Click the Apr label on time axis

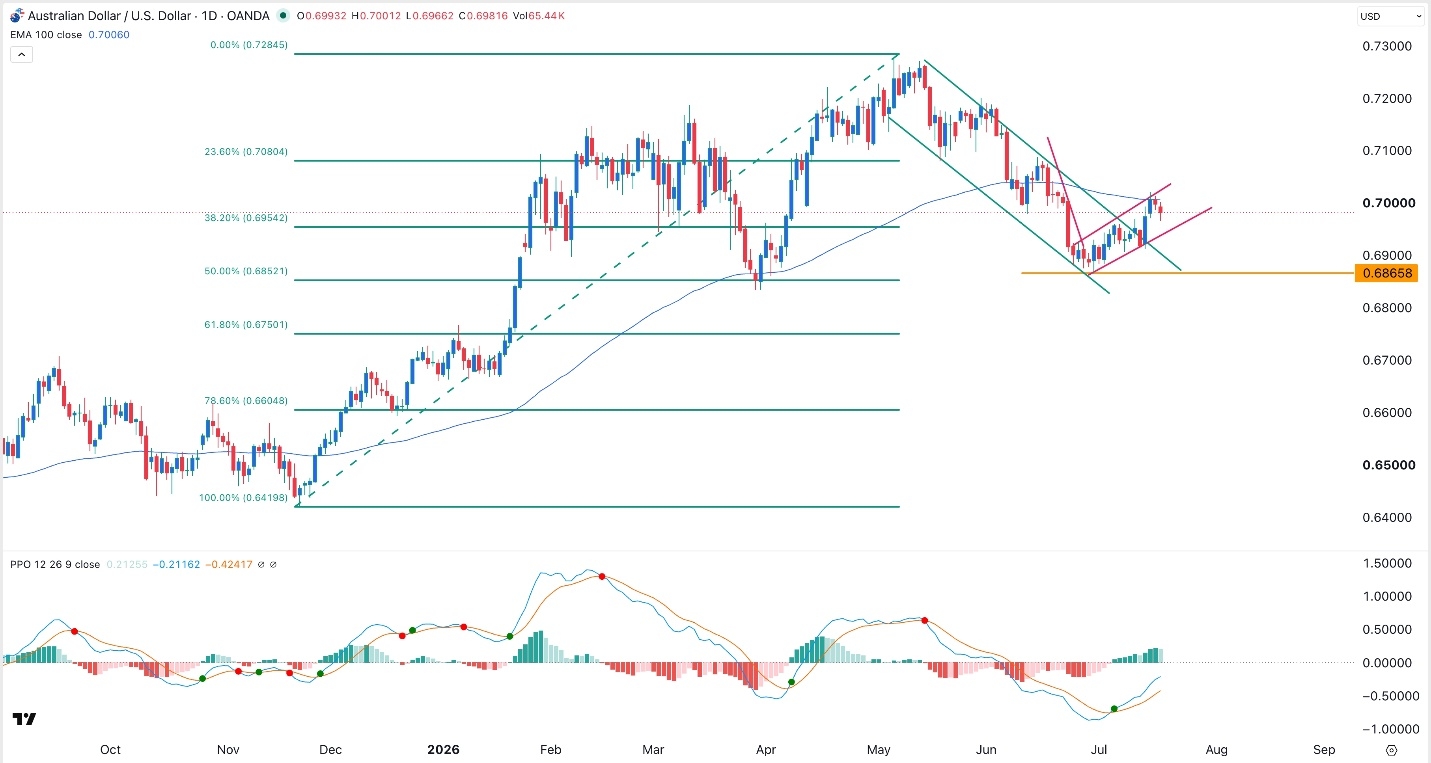765,749
